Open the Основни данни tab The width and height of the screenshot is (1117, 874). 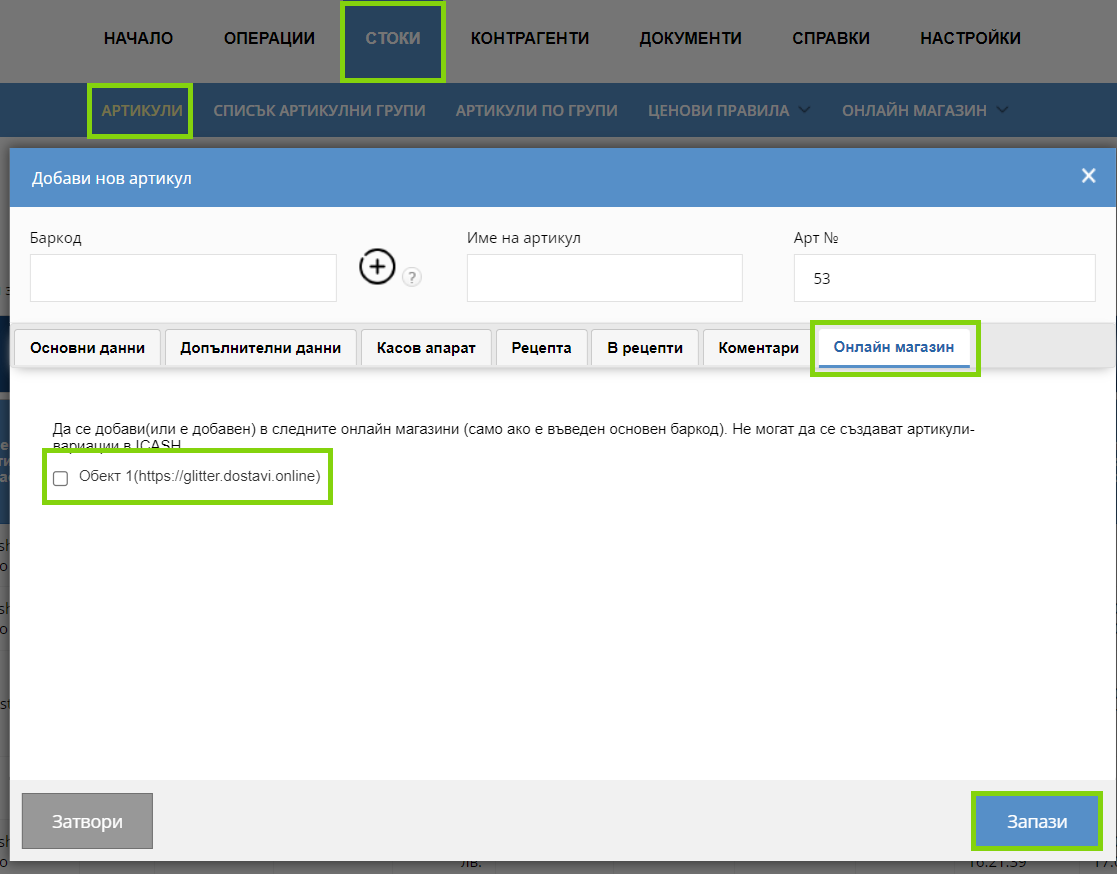[88, 348]
